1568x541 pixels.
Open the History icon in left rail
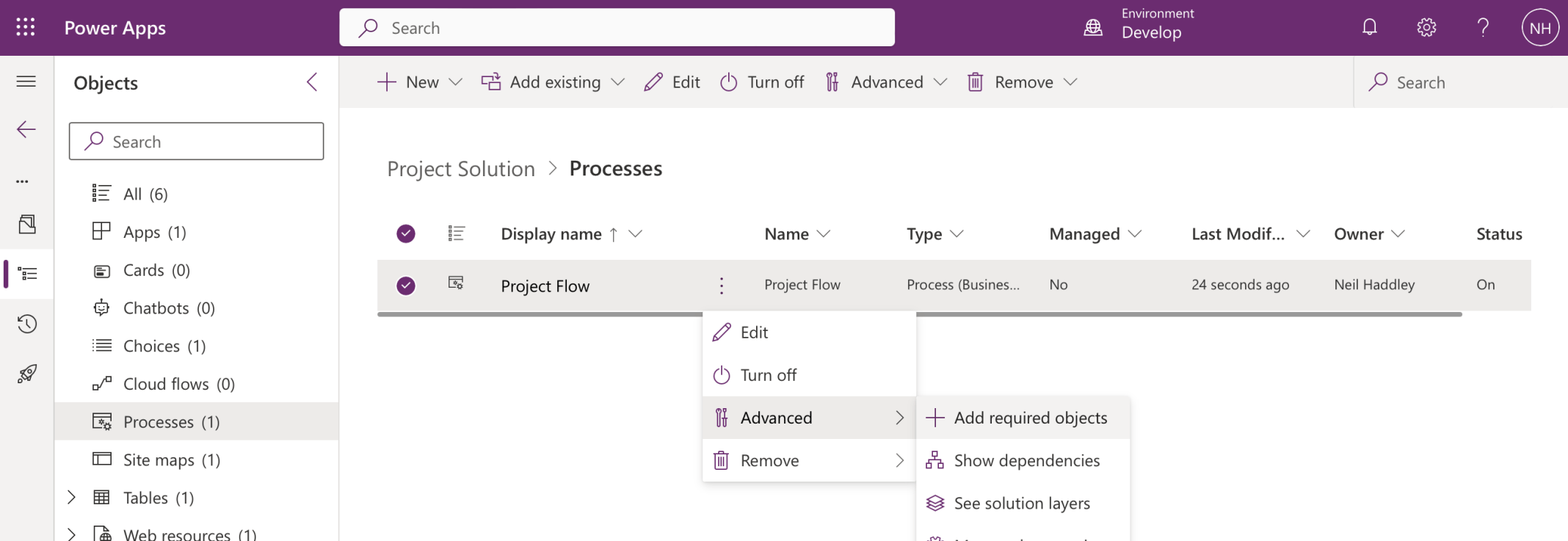[27, 324]
